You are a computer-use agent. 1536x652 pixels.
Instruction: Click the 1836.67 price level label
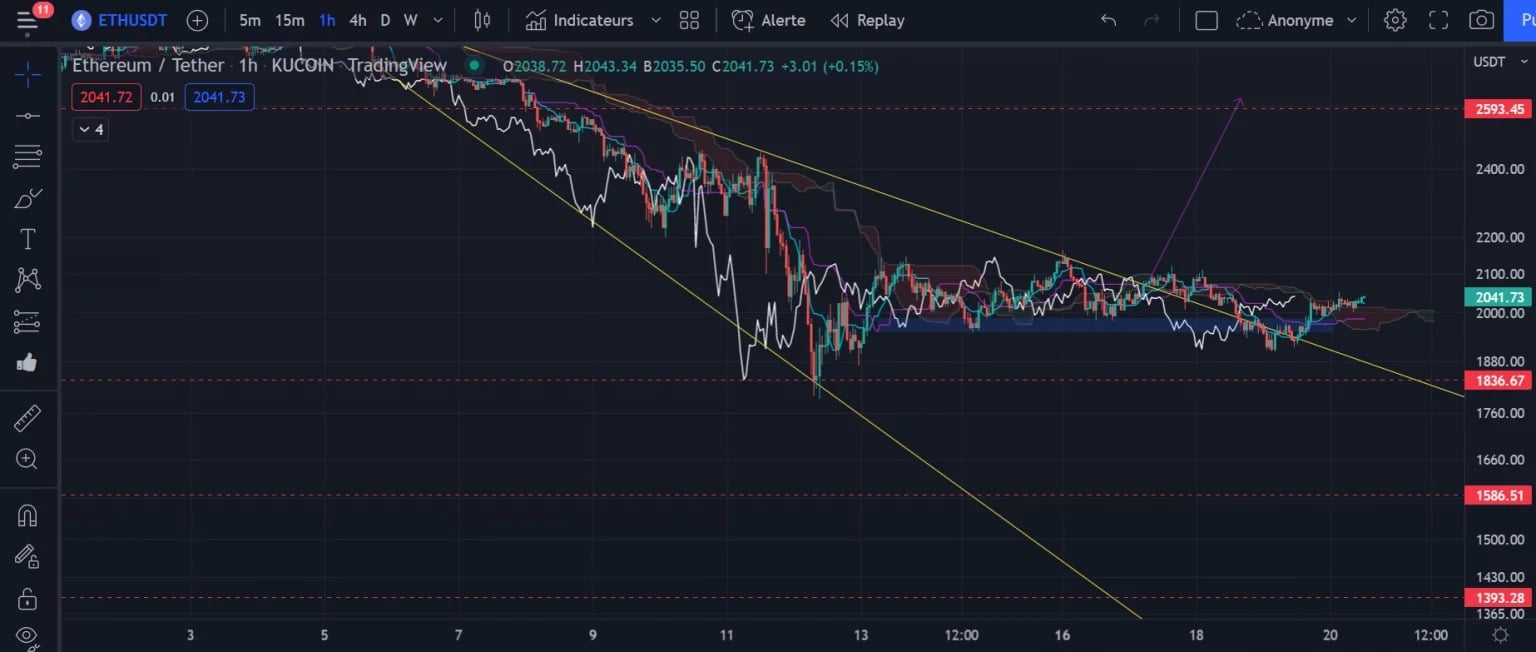pyautogui.click(x=1497, y=380)
